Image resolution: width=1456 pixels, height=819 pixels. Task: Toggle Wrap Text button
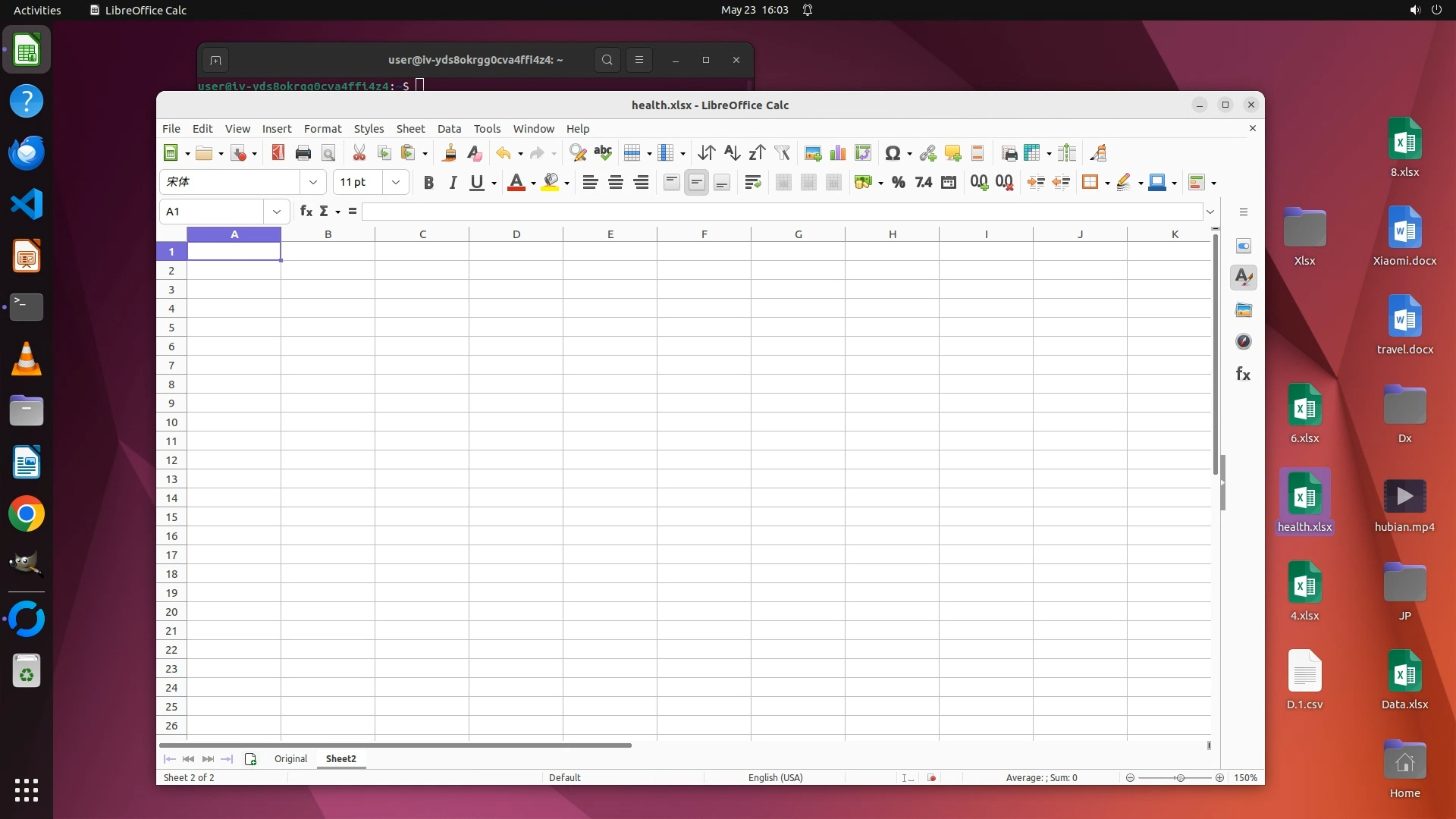click(753, 182)
